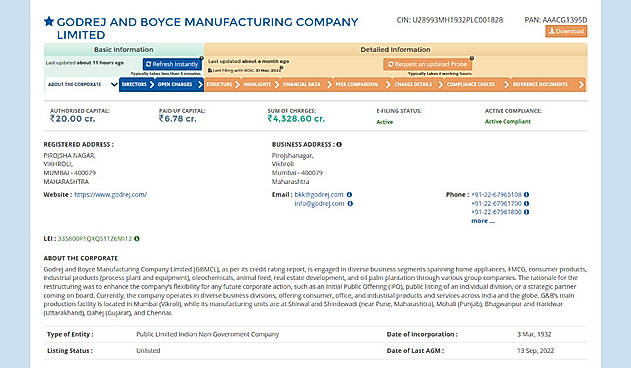
Task: Click the favorite star beside company name
Action: point(49,21)
